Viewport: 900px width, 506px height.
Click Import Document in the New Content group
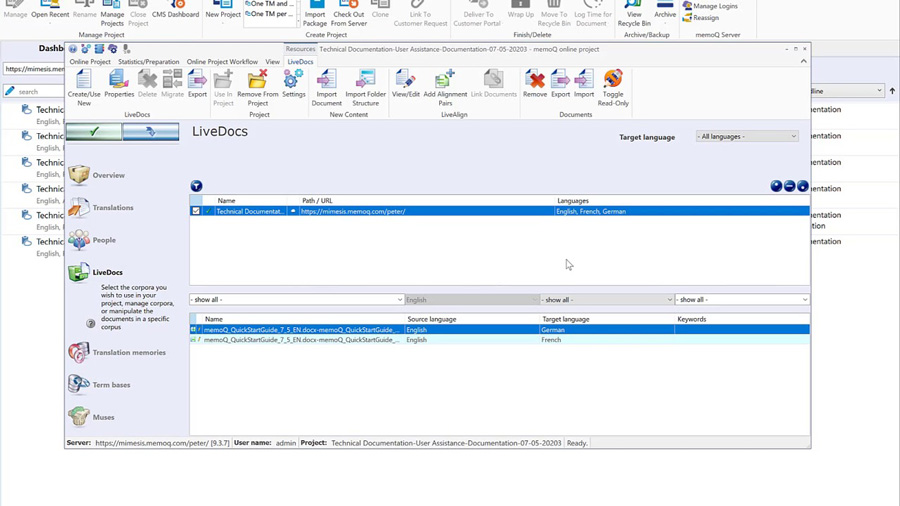(327, 88)
